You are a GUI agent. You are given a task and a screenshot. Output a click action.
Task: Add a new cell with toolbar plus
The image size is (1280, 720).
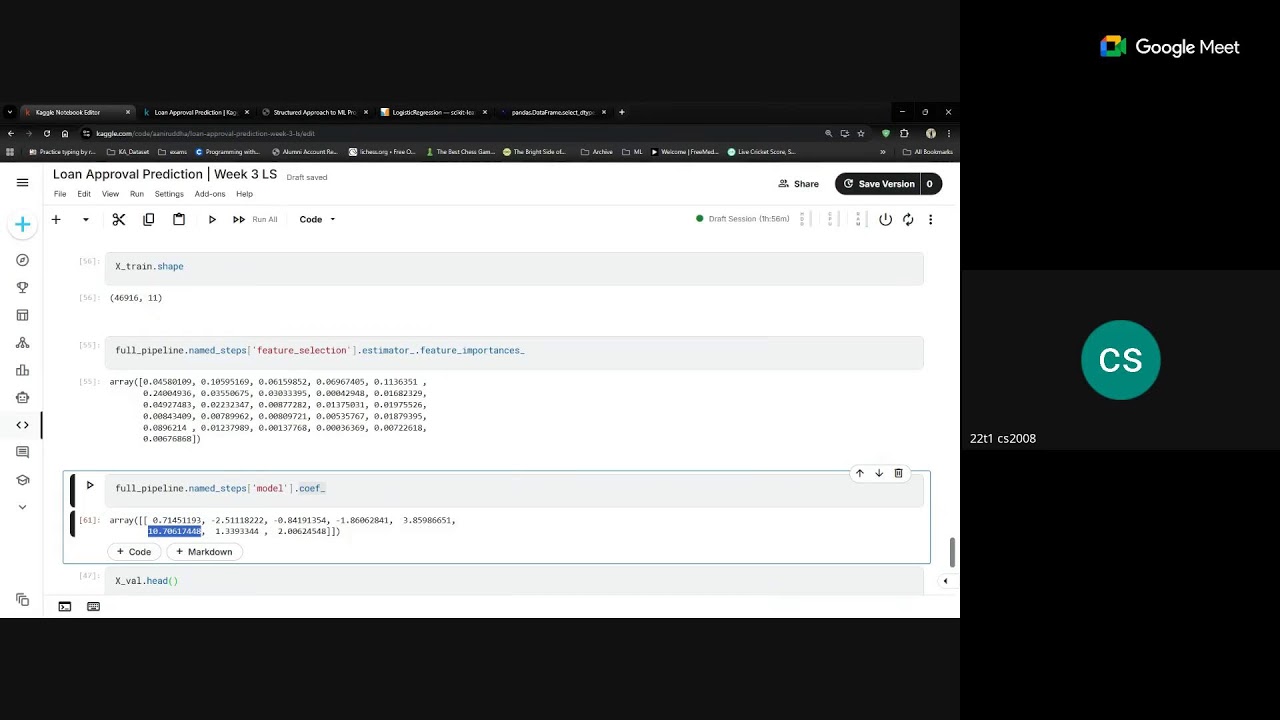pyautogui.click(x=56, y=219)
